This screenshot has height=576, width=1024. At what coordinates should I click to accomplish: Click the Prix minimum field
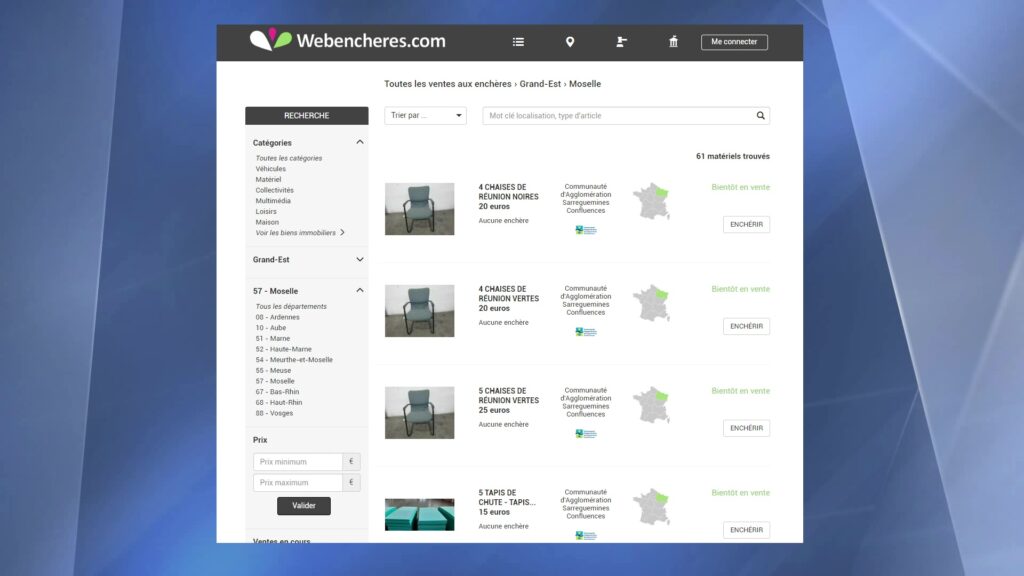(x=298, y=462)
